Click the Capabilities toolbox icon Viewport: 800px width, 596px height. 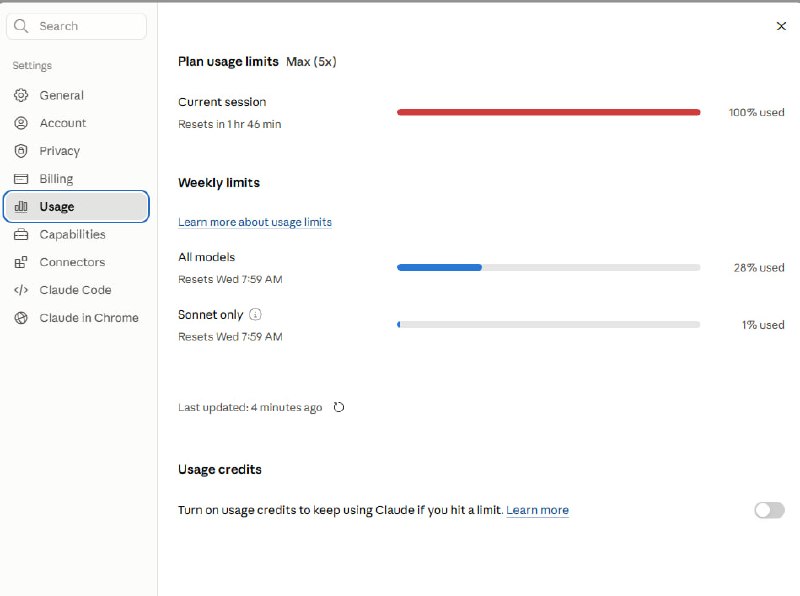coord(21,235)
